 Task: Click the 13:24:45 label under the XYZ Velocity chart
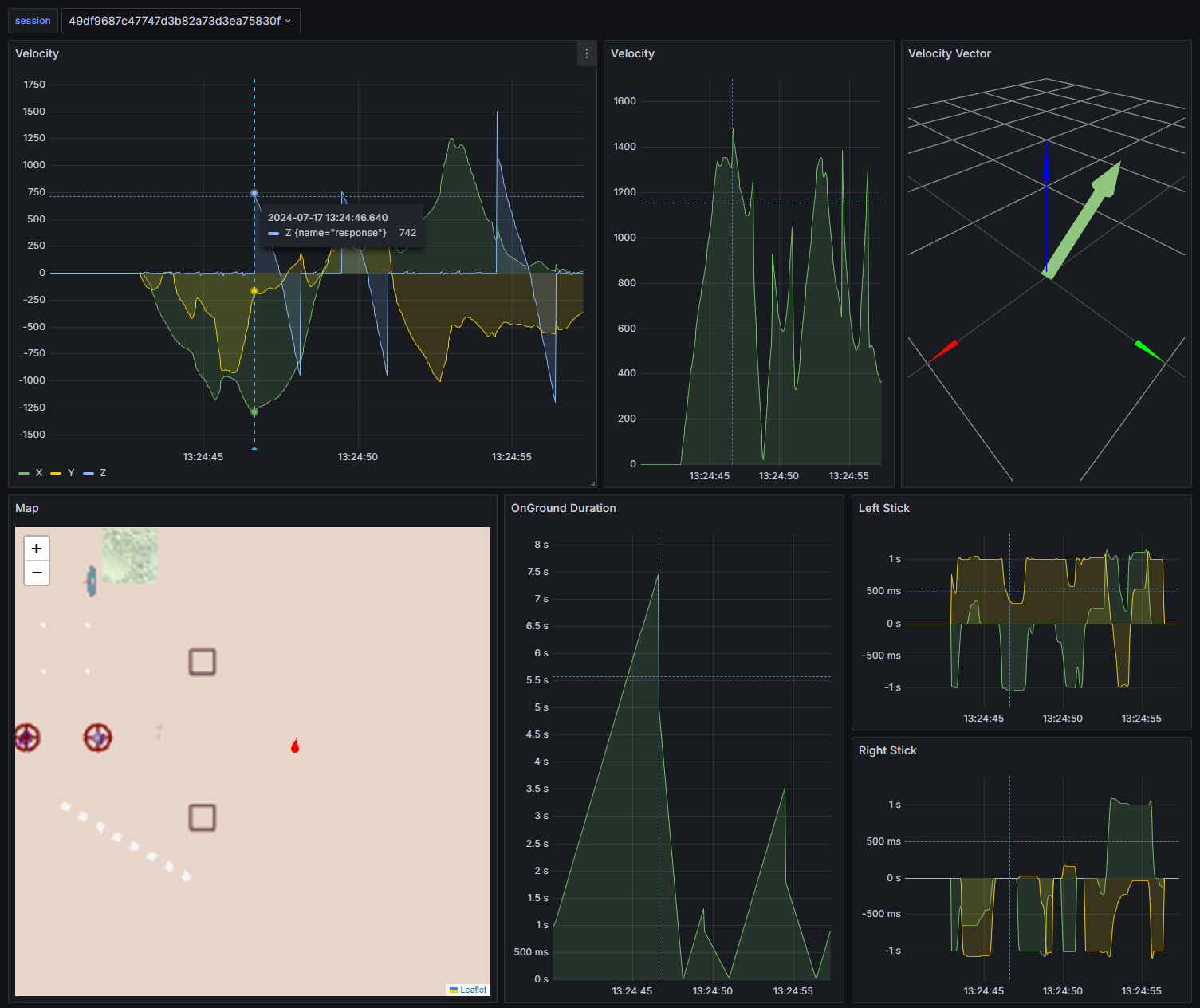[203, 457]
